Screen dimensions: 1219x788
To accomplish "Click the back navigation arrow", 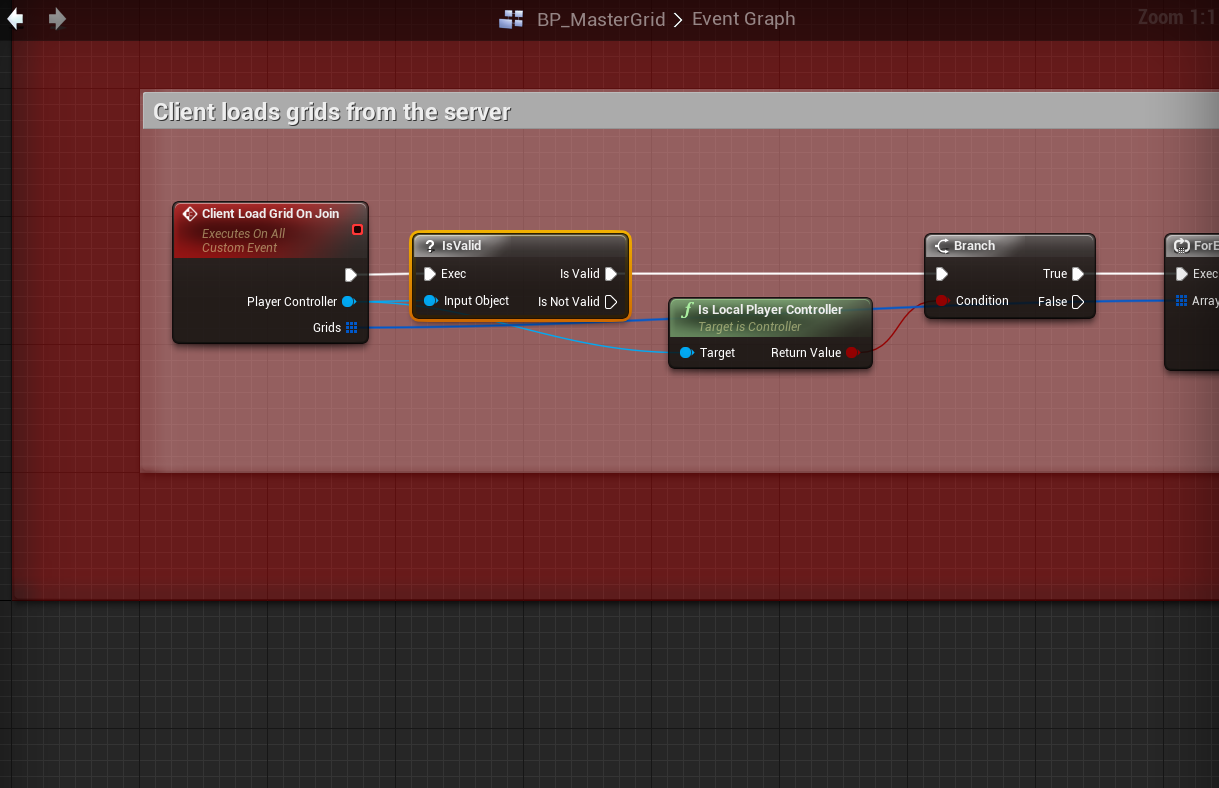I will (15, 19).
